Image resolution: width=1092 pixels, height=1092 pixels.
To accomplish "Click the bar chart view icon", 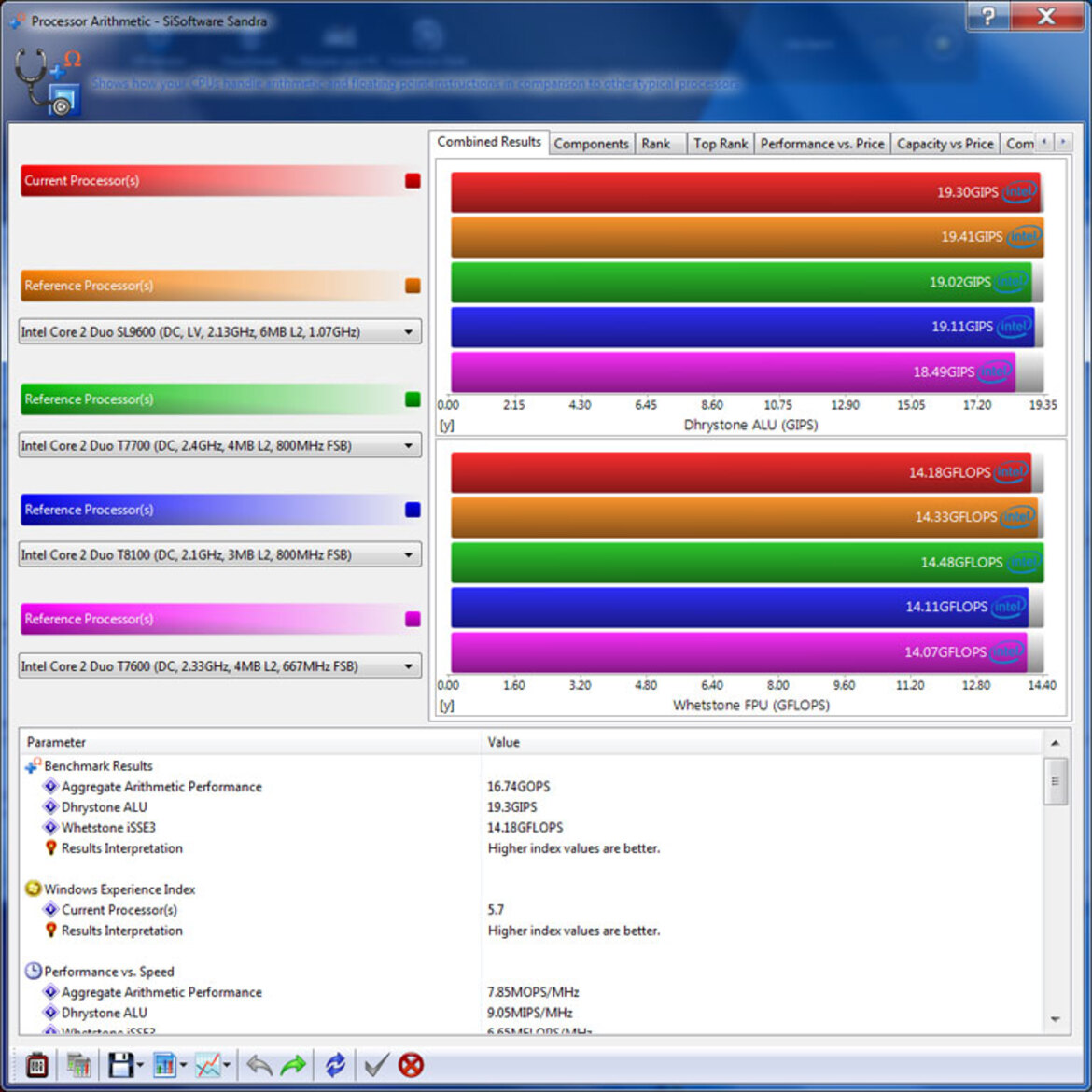I will click(x=164, y=1065).
